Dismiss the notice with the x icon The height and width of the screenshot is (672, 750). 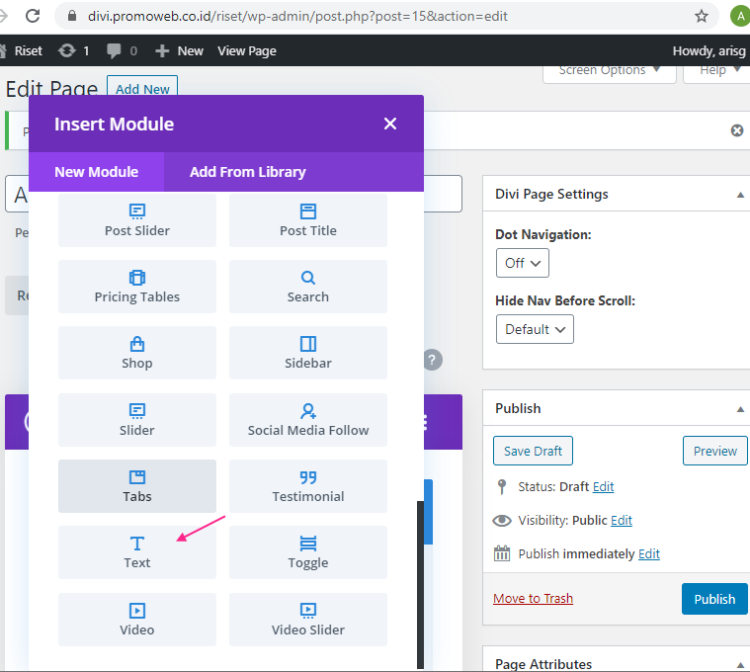(737, 131)
